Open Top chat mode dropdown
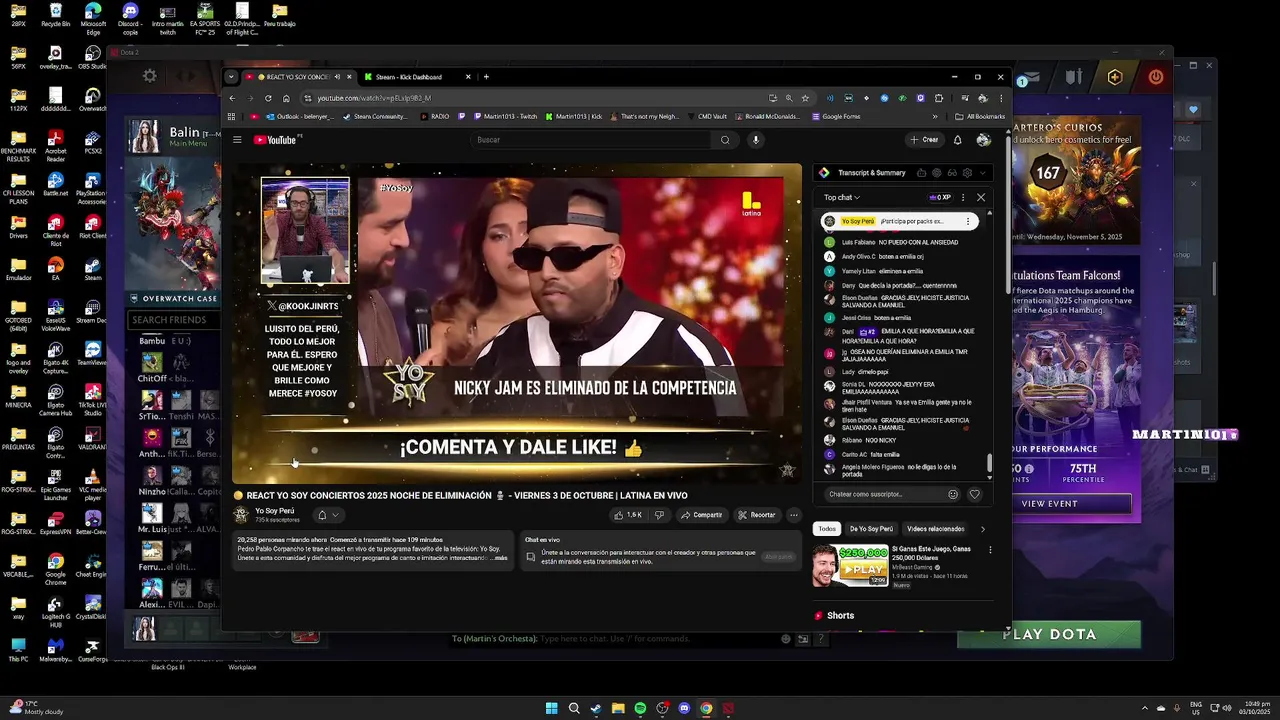1280x720 pixels. [842, 197]
